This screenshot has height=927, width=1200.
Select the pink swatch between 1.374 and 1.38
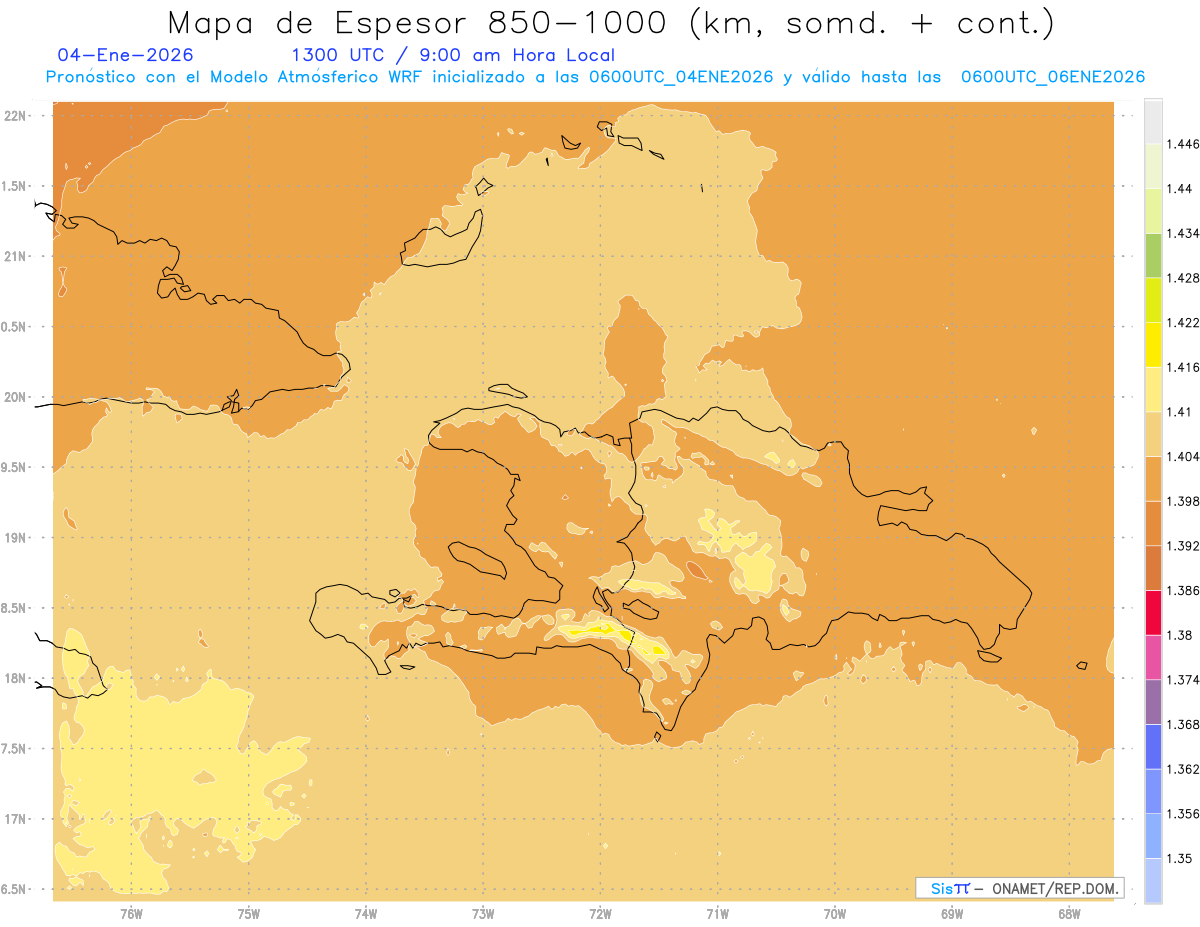pos(1154,657)
